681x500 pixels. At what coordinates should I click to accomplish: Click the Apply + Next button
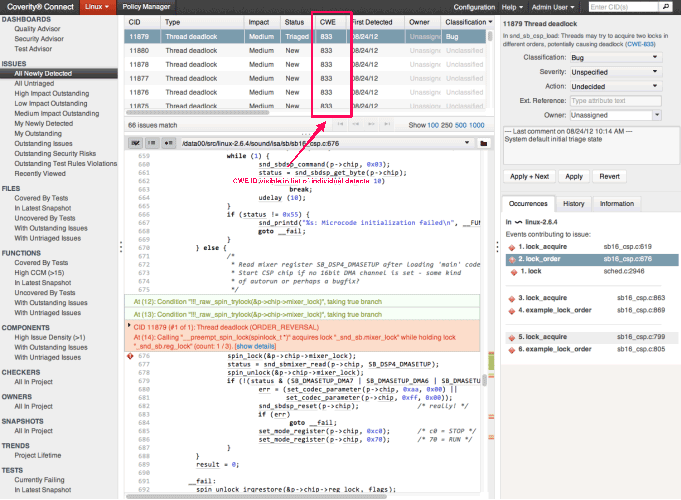pyautogui.click(x=529, y=176)
